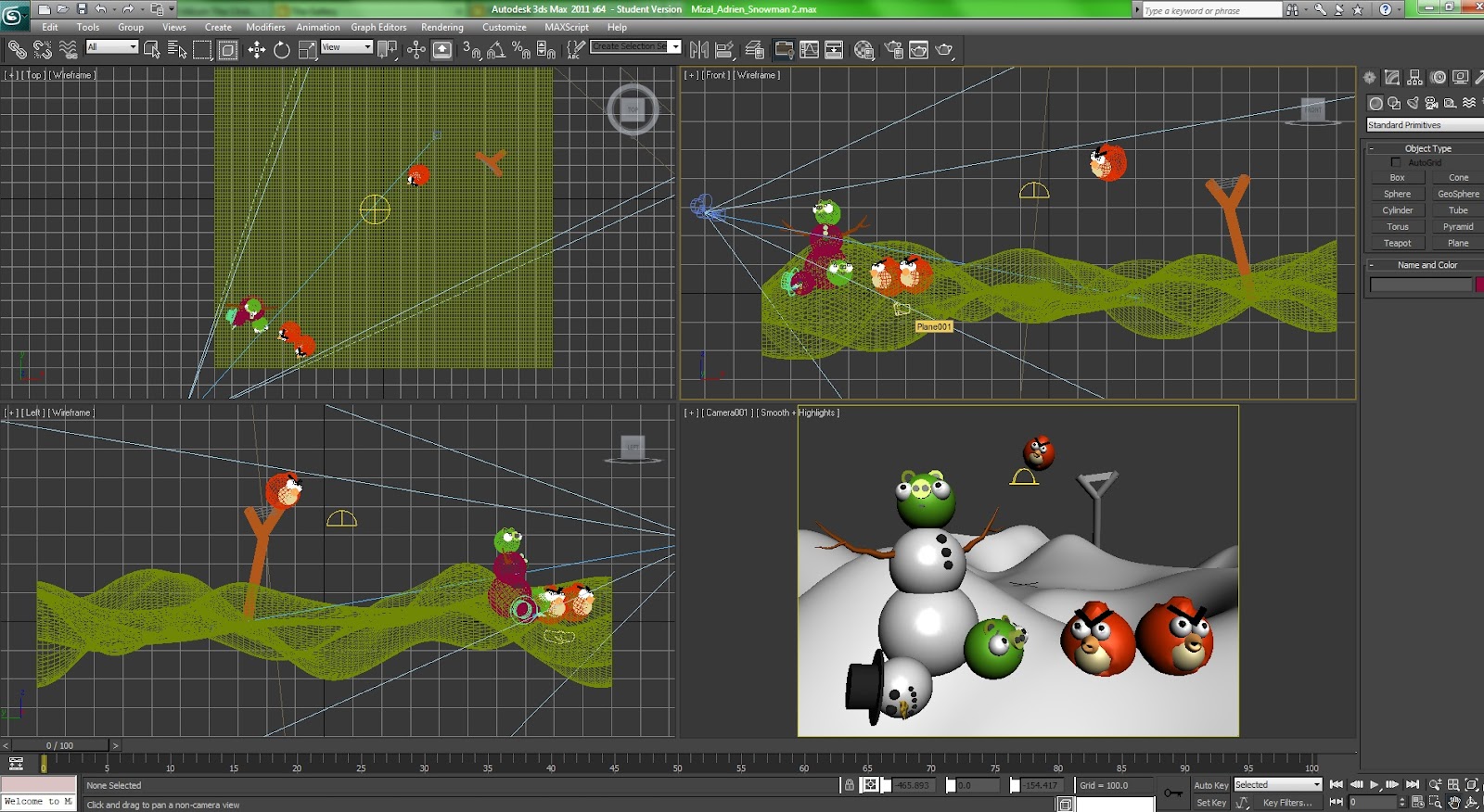Image resolution: width=1484 pixels, height=812 pixels.
Task: Toggle the Window/Crossing selection mode
Action: (228, 49)
